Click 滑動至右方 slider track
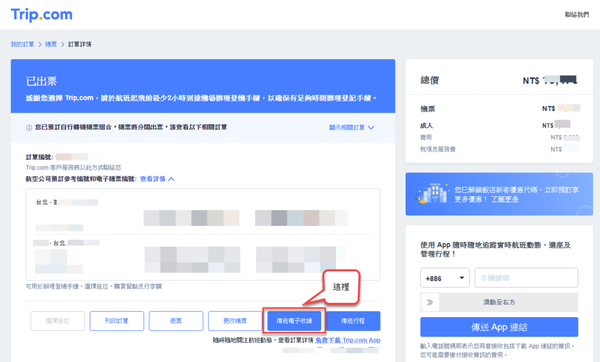 click(499, 302)
